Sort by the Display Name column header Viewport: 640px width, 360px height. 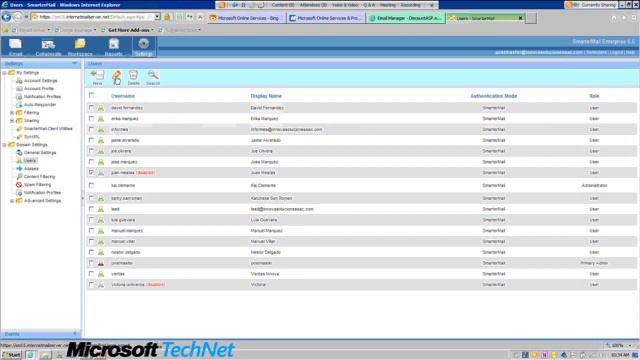pyautogui.click(x=266, y=96)
